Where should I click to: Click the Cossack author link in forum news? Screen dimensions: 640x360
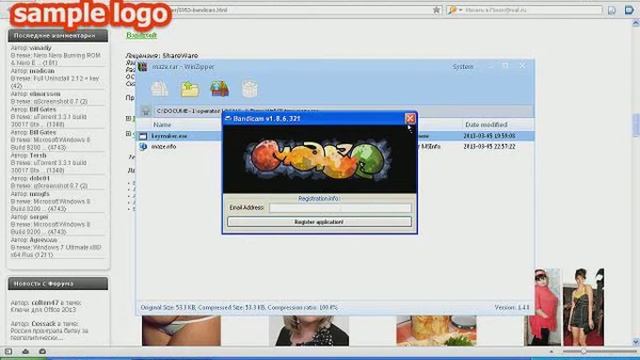pyautogui.click(x=43, y=324)
